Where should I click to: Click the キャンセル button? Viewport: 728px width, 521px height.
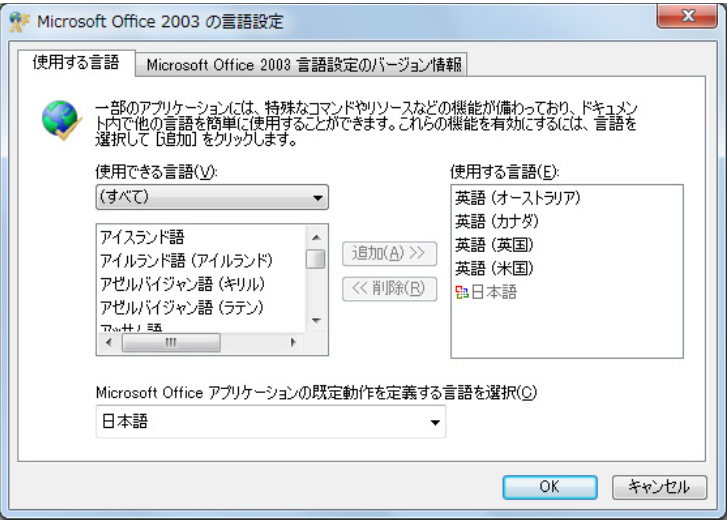(x=651, y=487)
